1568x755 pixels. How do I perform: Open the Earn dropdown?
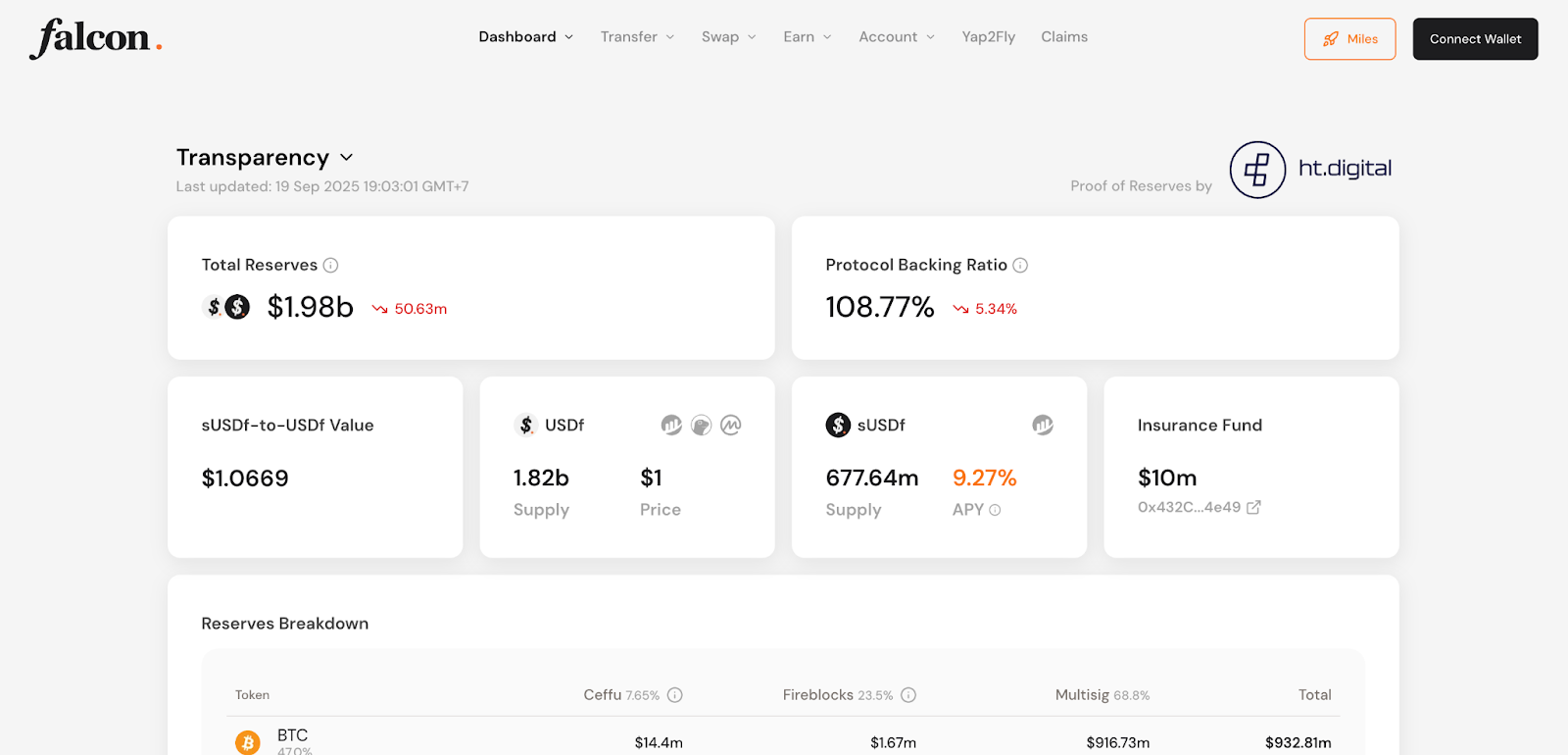click(x=808, y=37)
